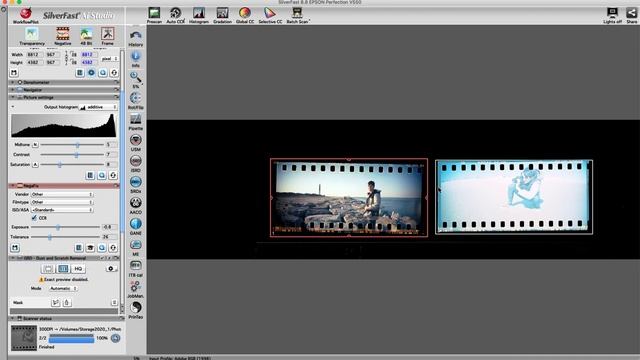Open the Histogram tool
The width and height of the screenshot is (640, 360).
[x=199, y=16]
